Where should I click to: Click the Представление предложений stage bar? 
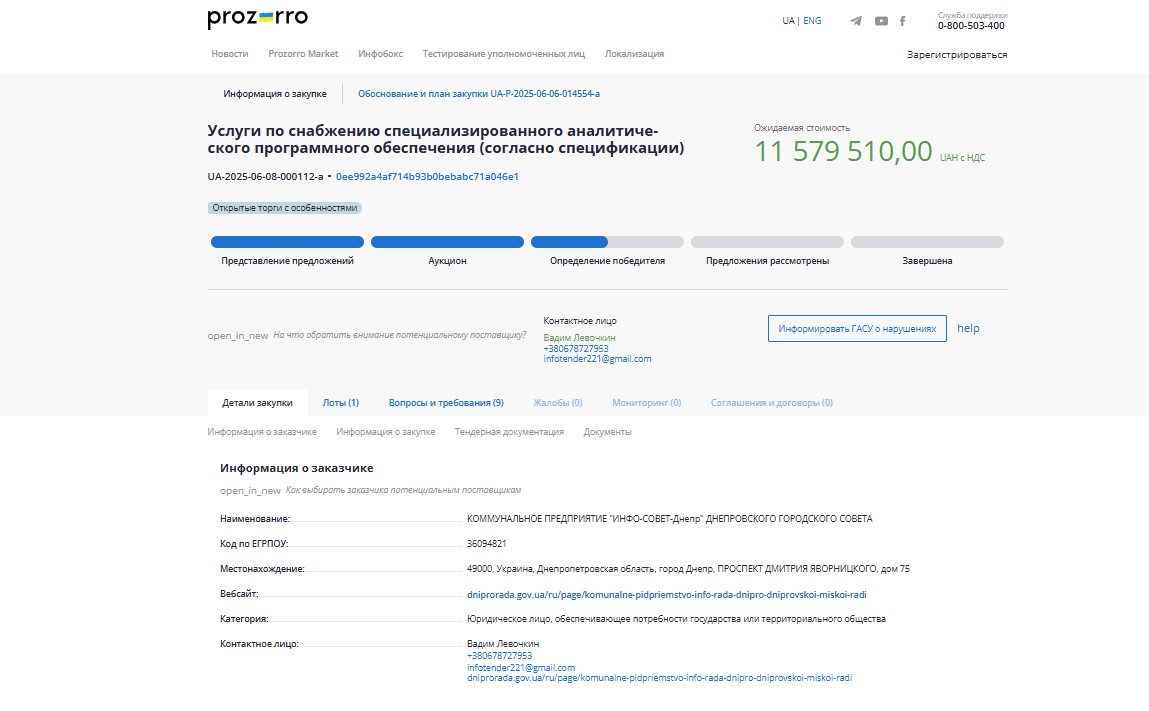click(287, 242)
